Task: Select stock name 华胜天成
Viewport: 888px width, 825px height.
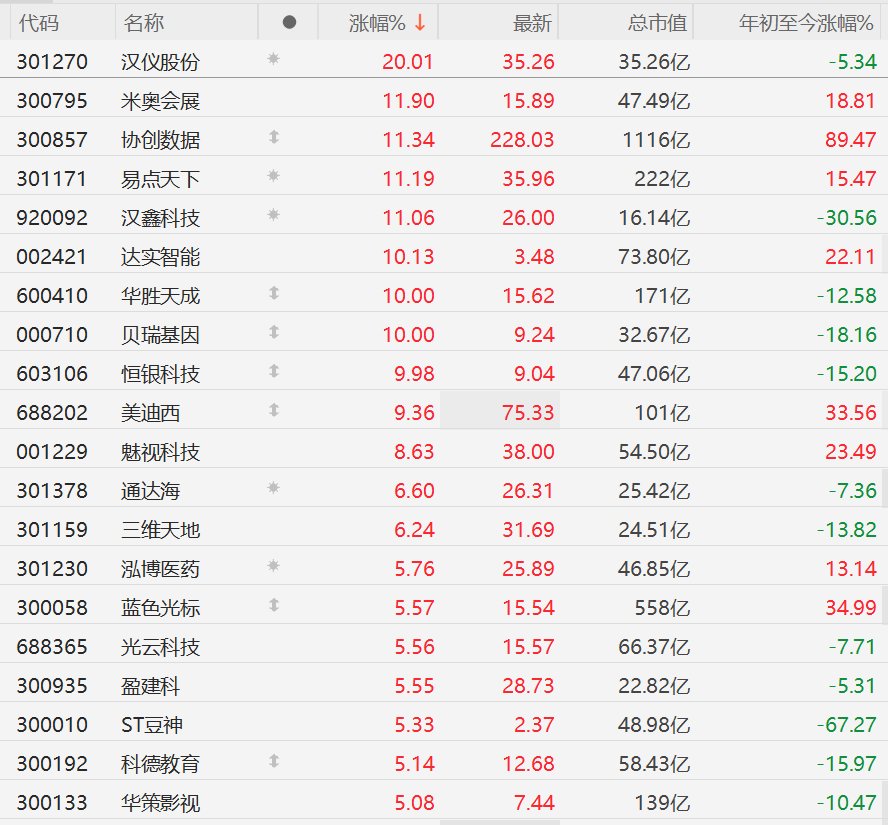Action: [160, 296]
